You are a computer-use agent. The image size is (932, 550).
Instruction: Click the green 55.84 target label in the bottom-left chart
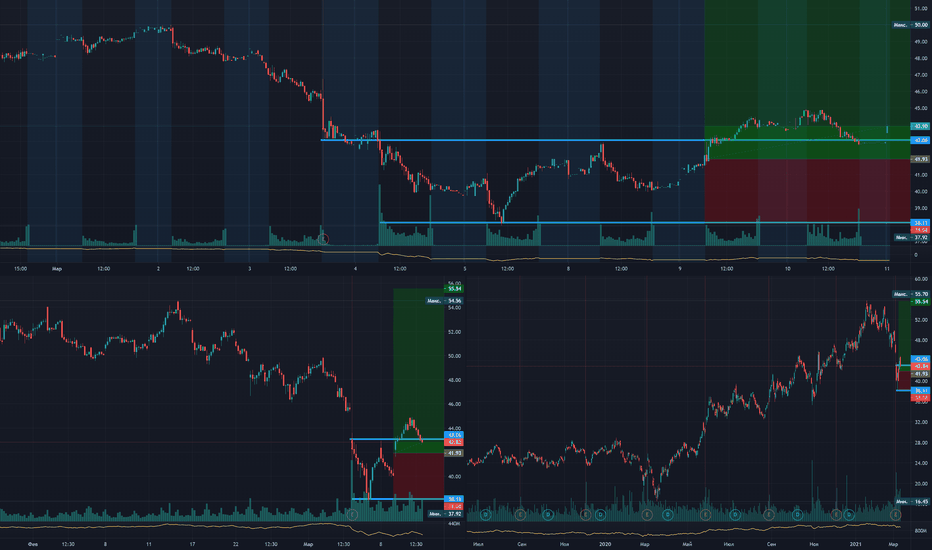click(x=454, y=289)
